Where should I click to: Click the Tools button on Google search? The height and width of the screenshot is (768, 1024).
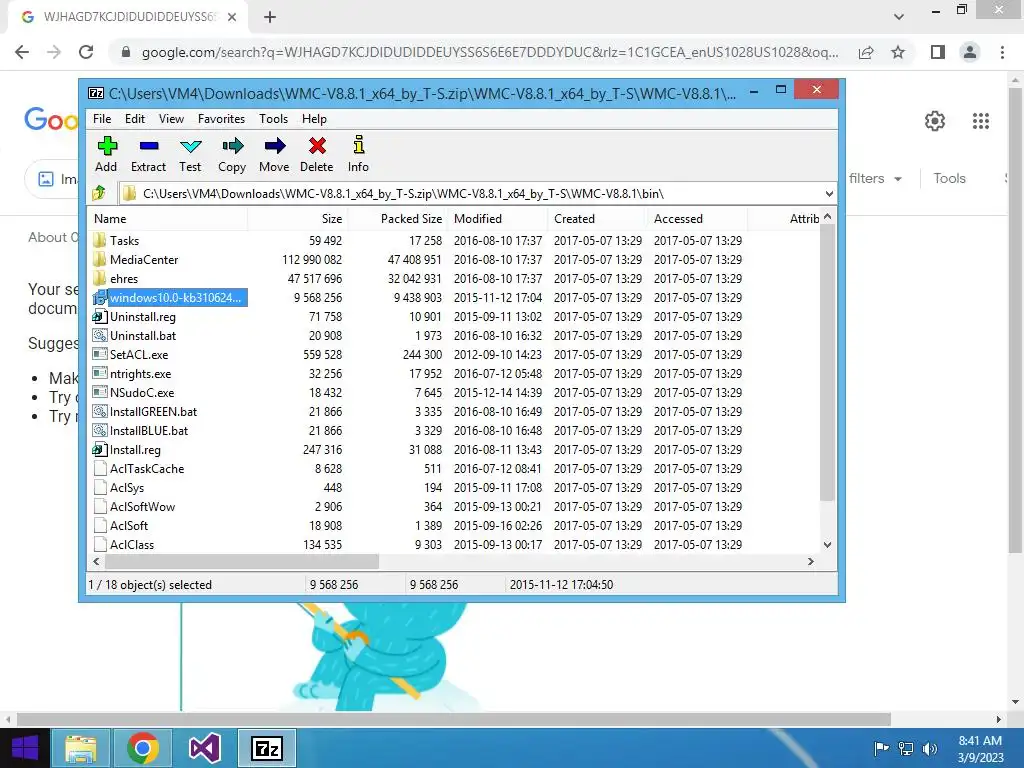click(949, 178)
